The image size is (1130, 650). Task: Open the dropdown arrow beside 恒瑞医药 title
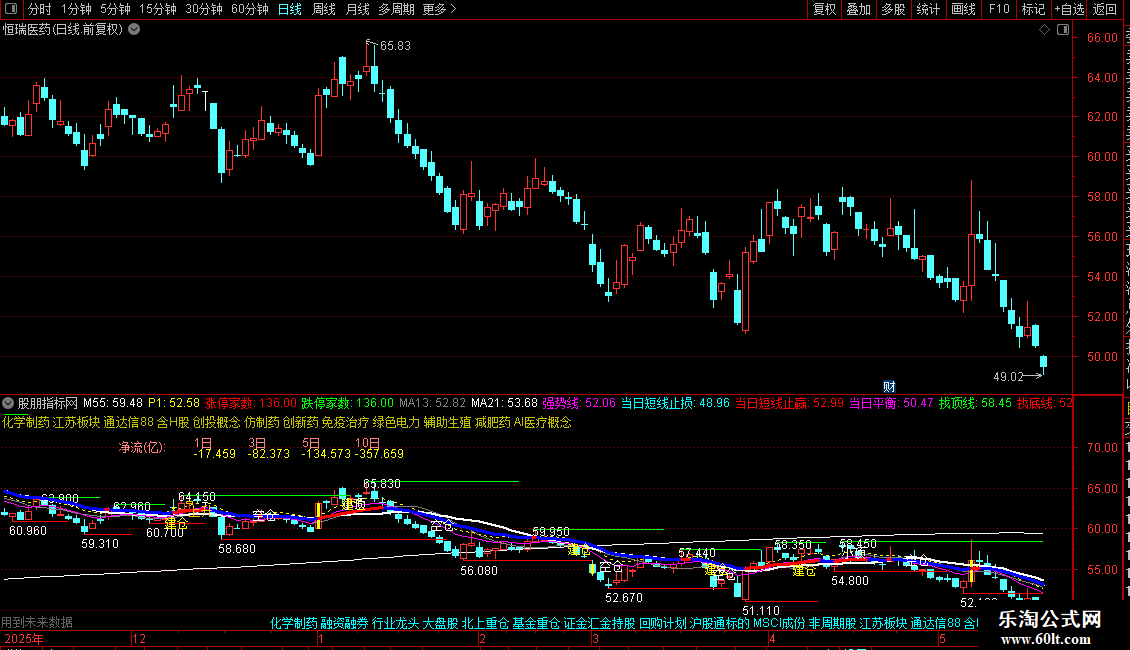(134, 30)
